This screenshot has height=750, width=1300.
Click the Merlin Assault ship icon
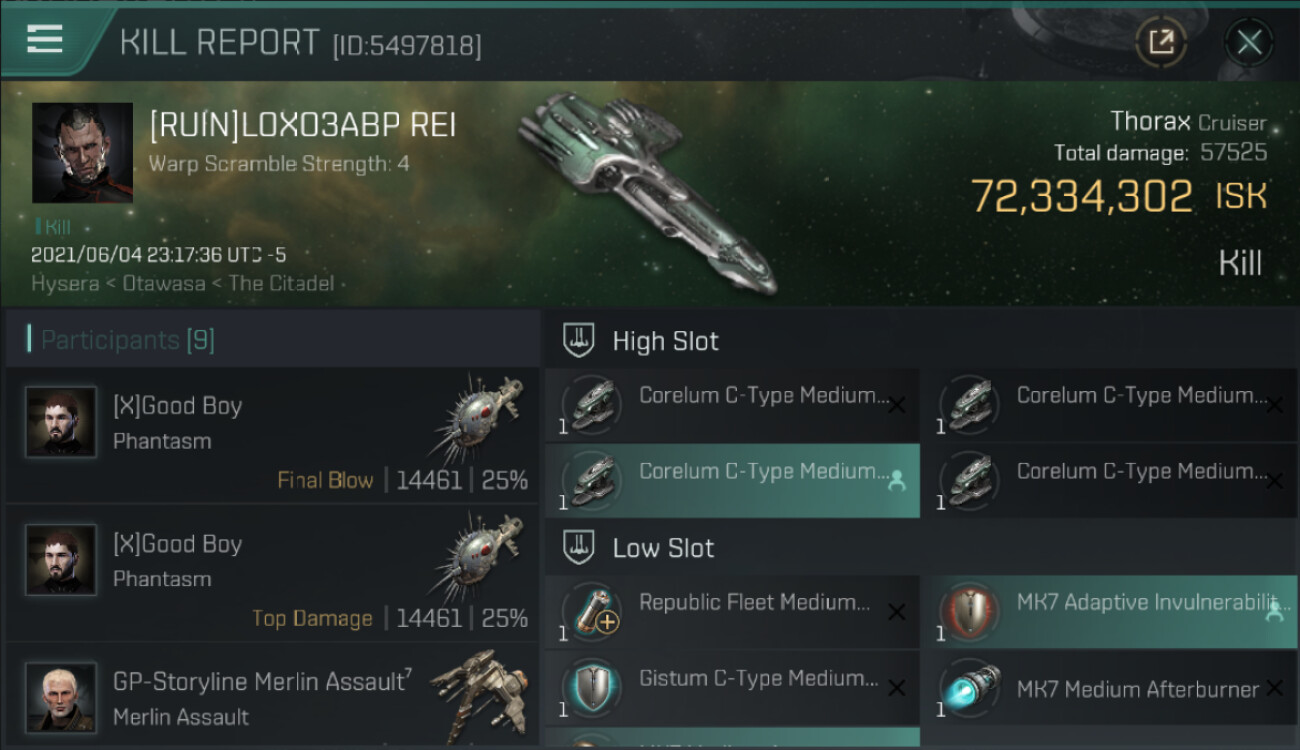coord(478,692)
